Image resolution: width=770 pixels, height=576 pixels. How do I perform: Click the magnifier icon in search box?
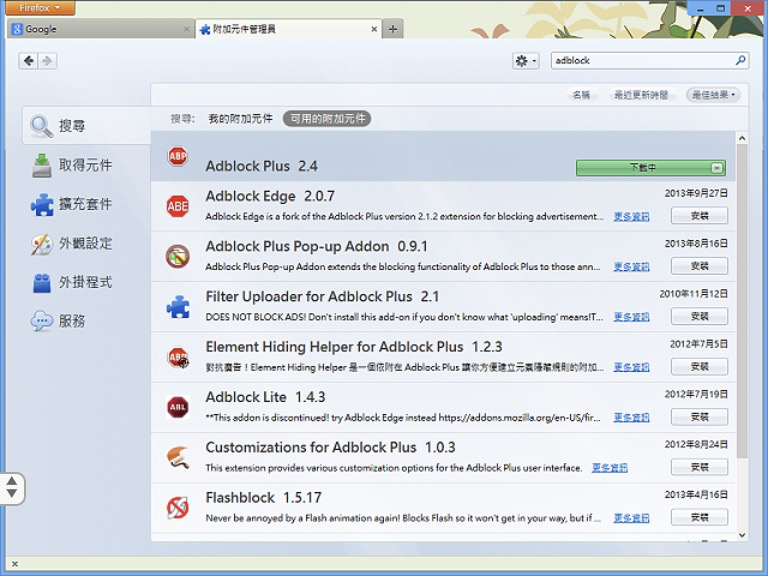tap(740, 60)
